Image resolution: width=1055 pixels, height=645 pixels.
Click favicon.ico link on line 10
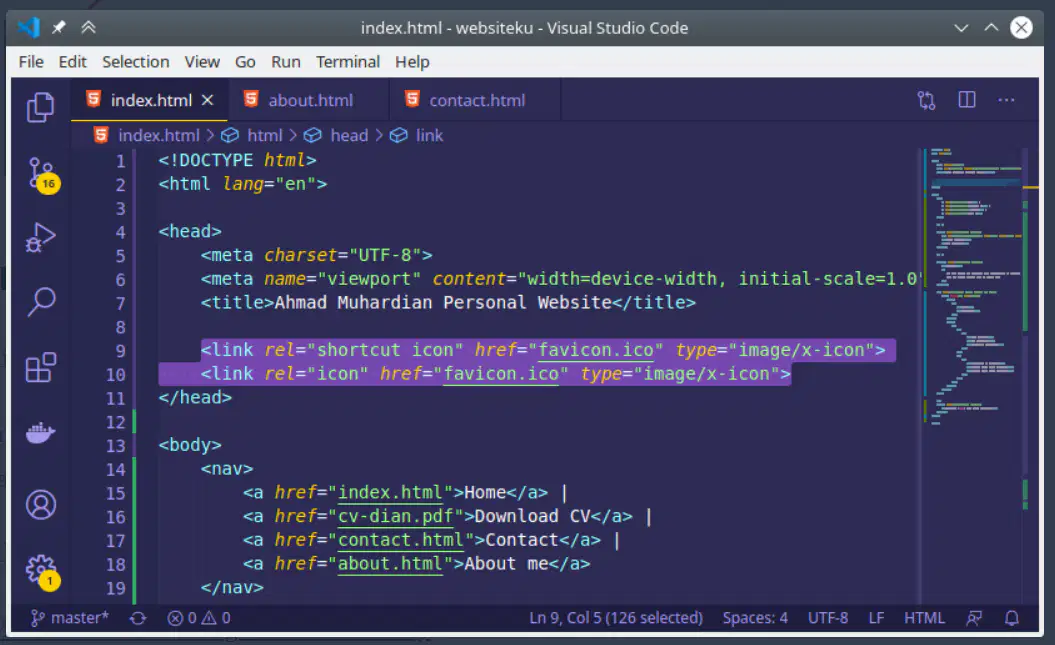(501, 374)
